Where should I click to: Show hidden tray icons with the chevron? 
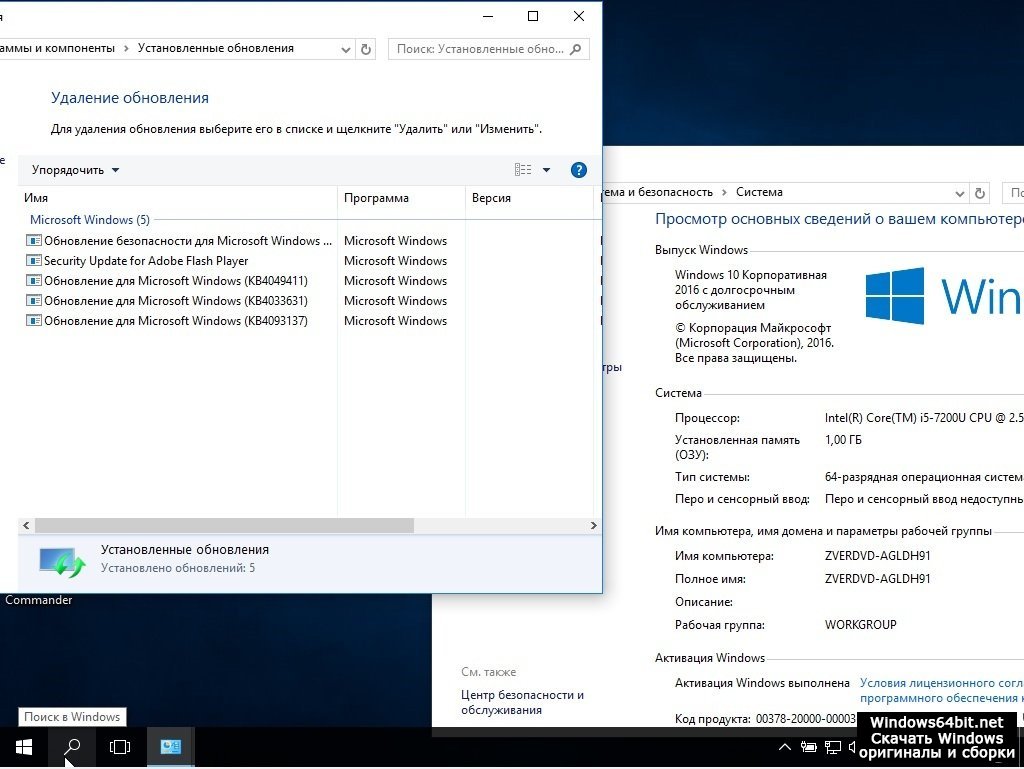pyautogui.click(x=785, y=747)
